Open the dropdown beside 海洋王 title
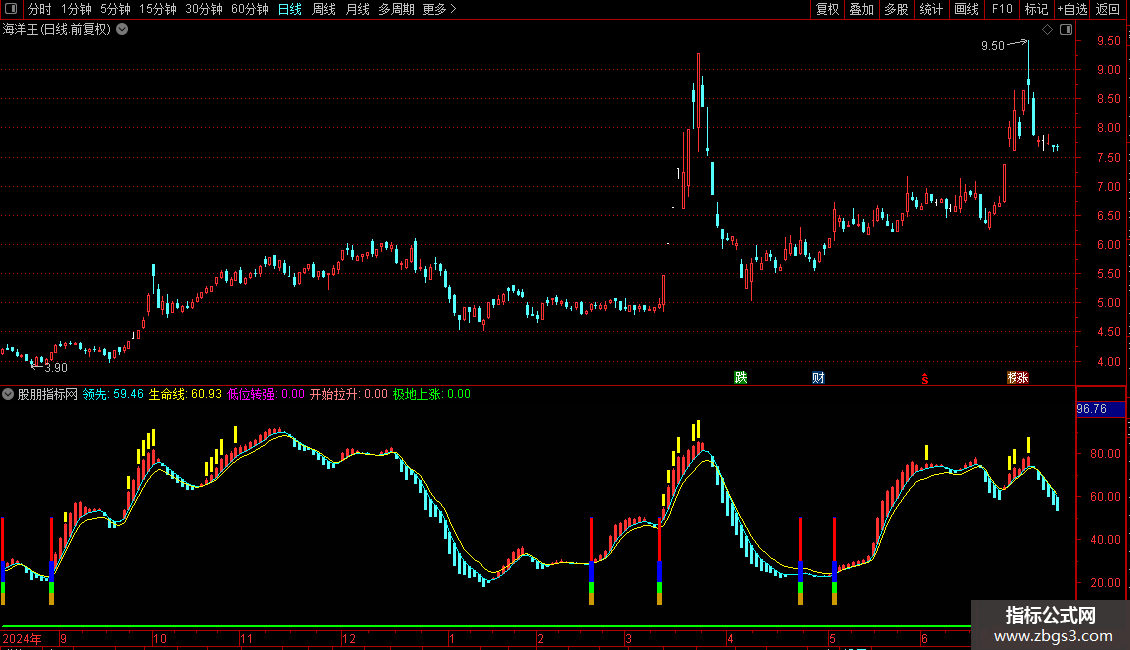The height and width of the screenshot is (650, 1130). click(x=123, y=29)
